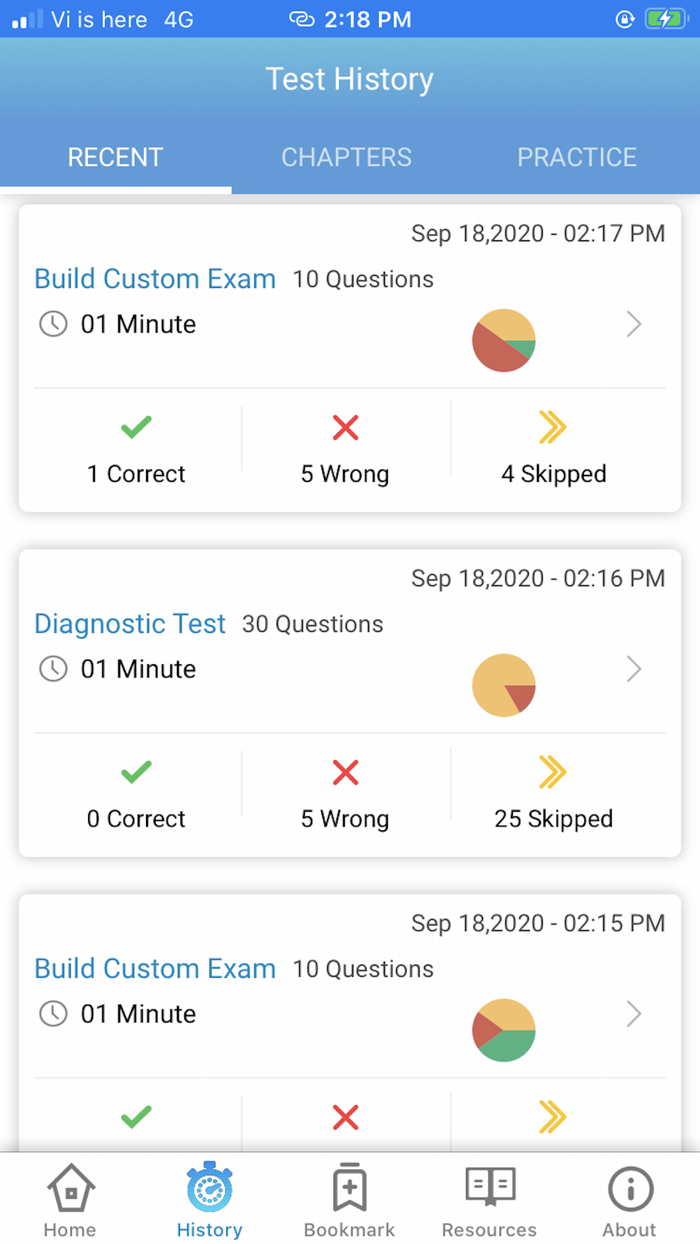The width and height of the screenshot is (700, 1244).
Task: Expand the 02:17 PM Build Custom Exam chevron
Action: [x=634, y=324]
